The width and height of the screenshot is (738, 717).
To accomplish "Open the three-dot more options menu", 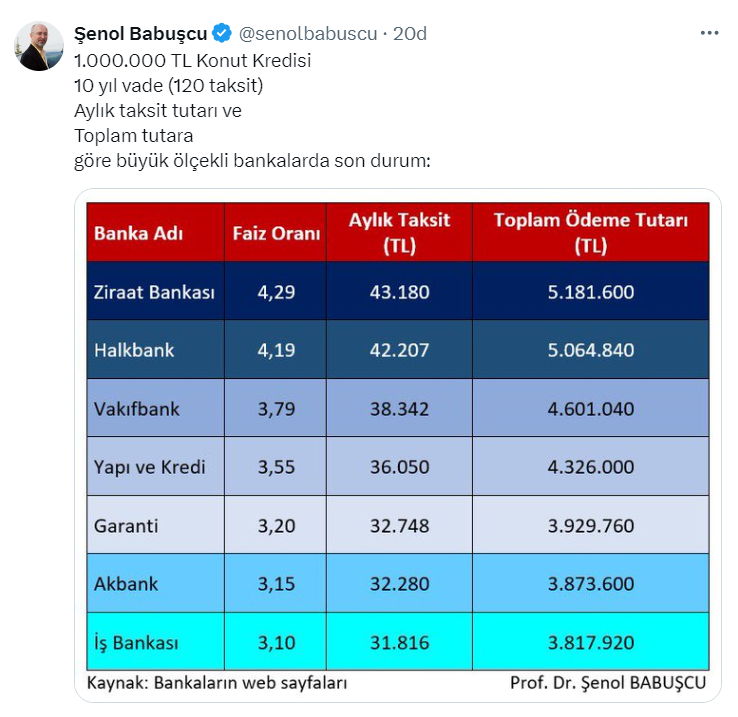I will (x=709, y=32).
